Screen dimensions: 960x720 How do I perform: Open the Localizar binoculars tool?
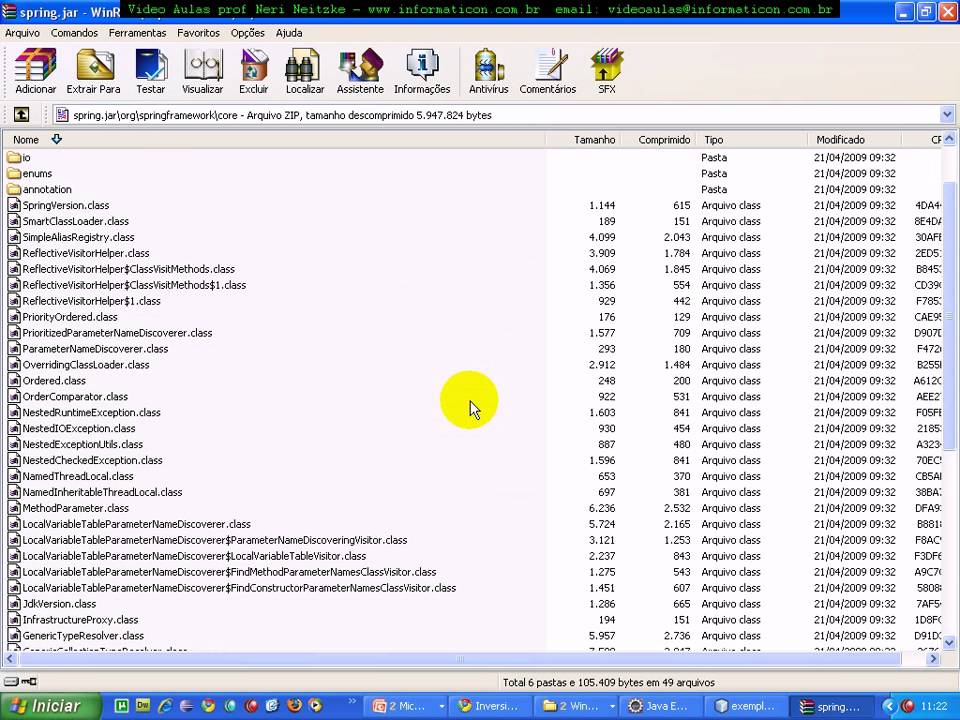coord(305,71)
